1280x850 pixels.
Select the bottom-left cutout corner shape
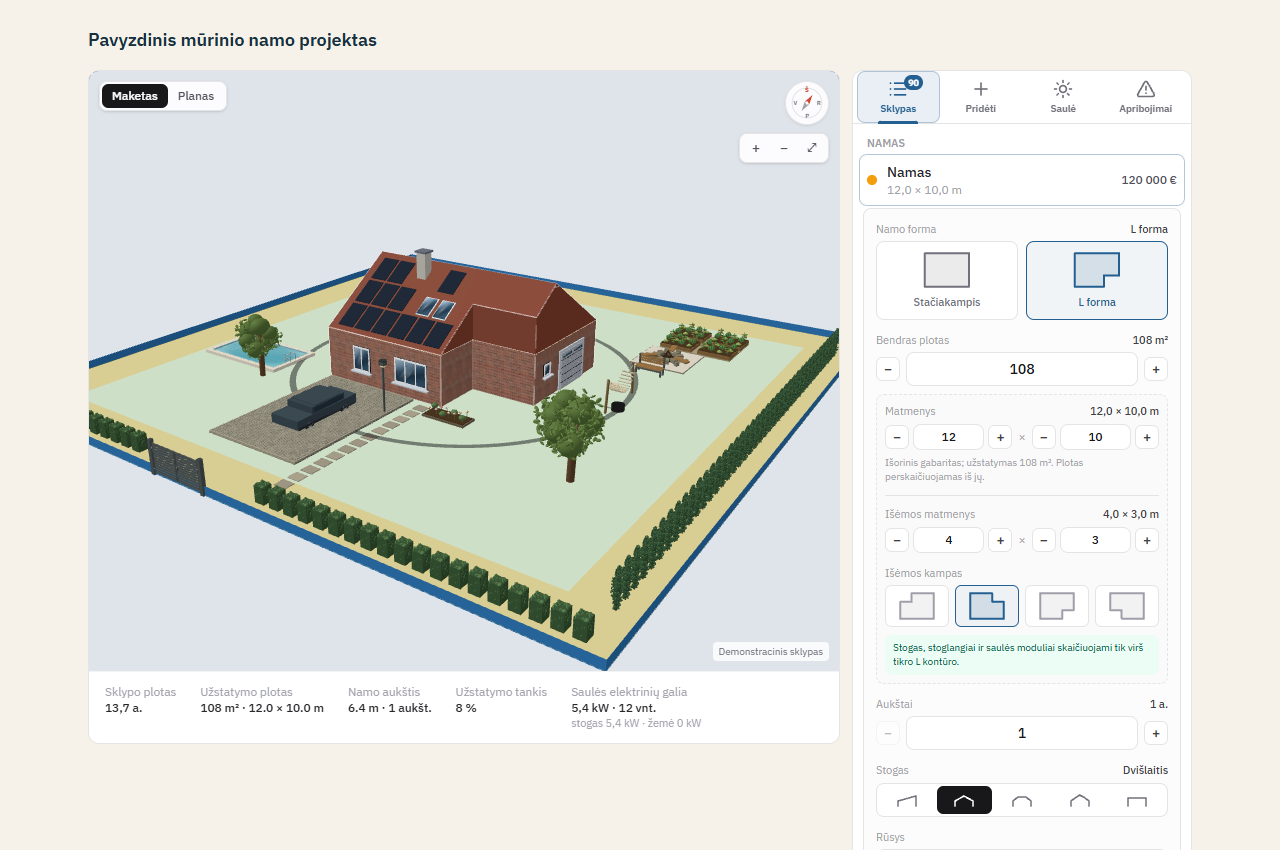1127,606
